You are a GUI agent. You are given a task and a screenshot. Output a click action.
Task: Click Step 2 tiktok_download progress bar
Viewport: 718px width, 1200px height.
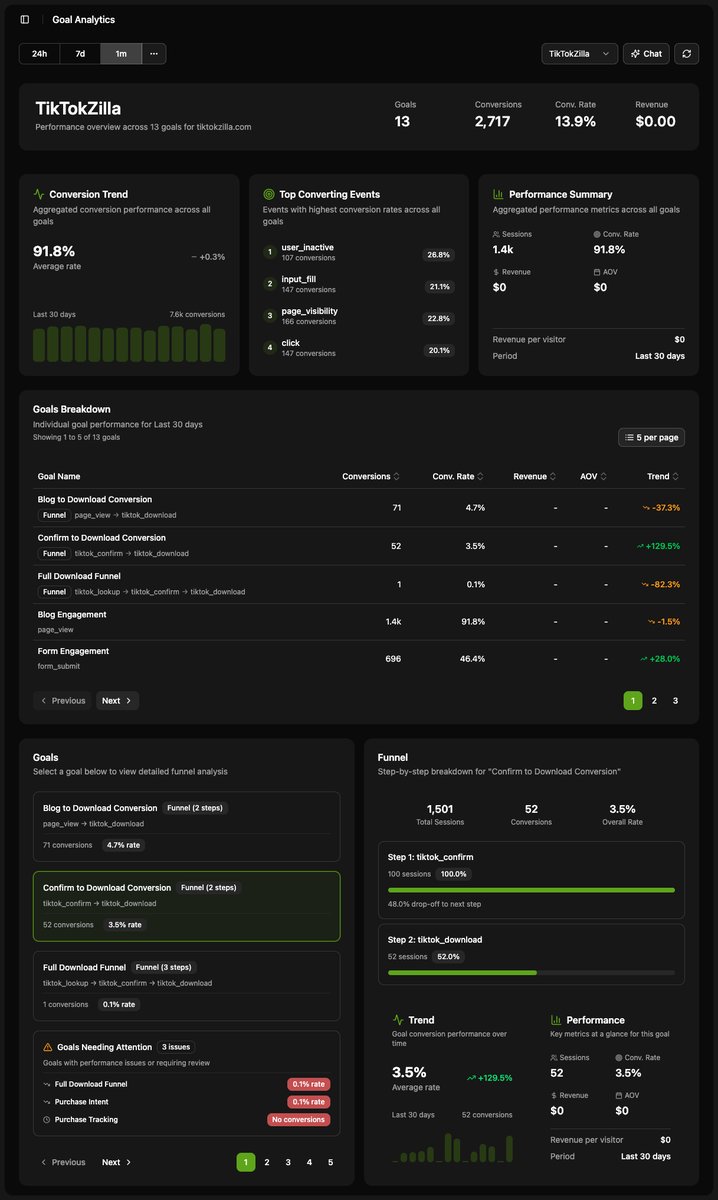[x=531, y=972]
